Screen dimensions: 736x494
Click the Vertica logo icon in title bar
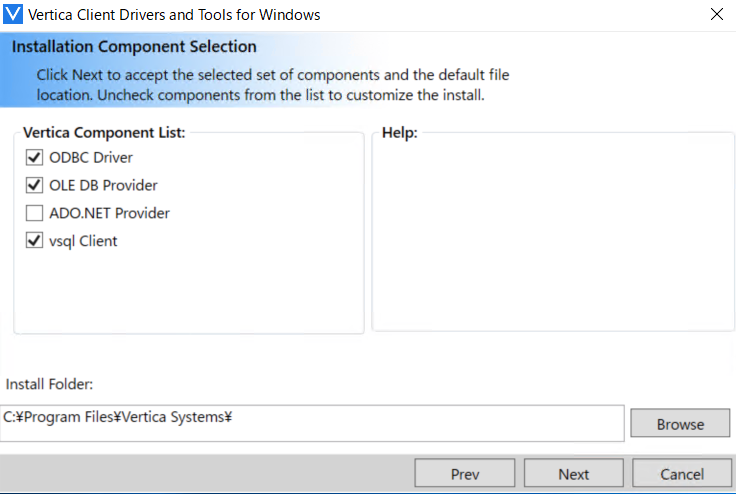click(13, 15)
